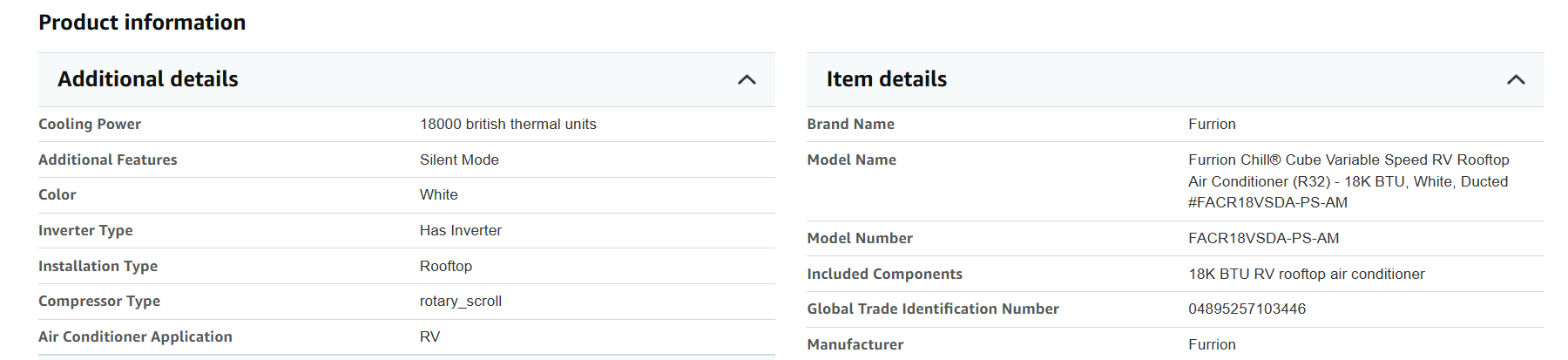The width and height of the screenshot is (1568, 360).
Task: Select the 'Furrion' Manufacturer value
Action: pos(1212,344)
